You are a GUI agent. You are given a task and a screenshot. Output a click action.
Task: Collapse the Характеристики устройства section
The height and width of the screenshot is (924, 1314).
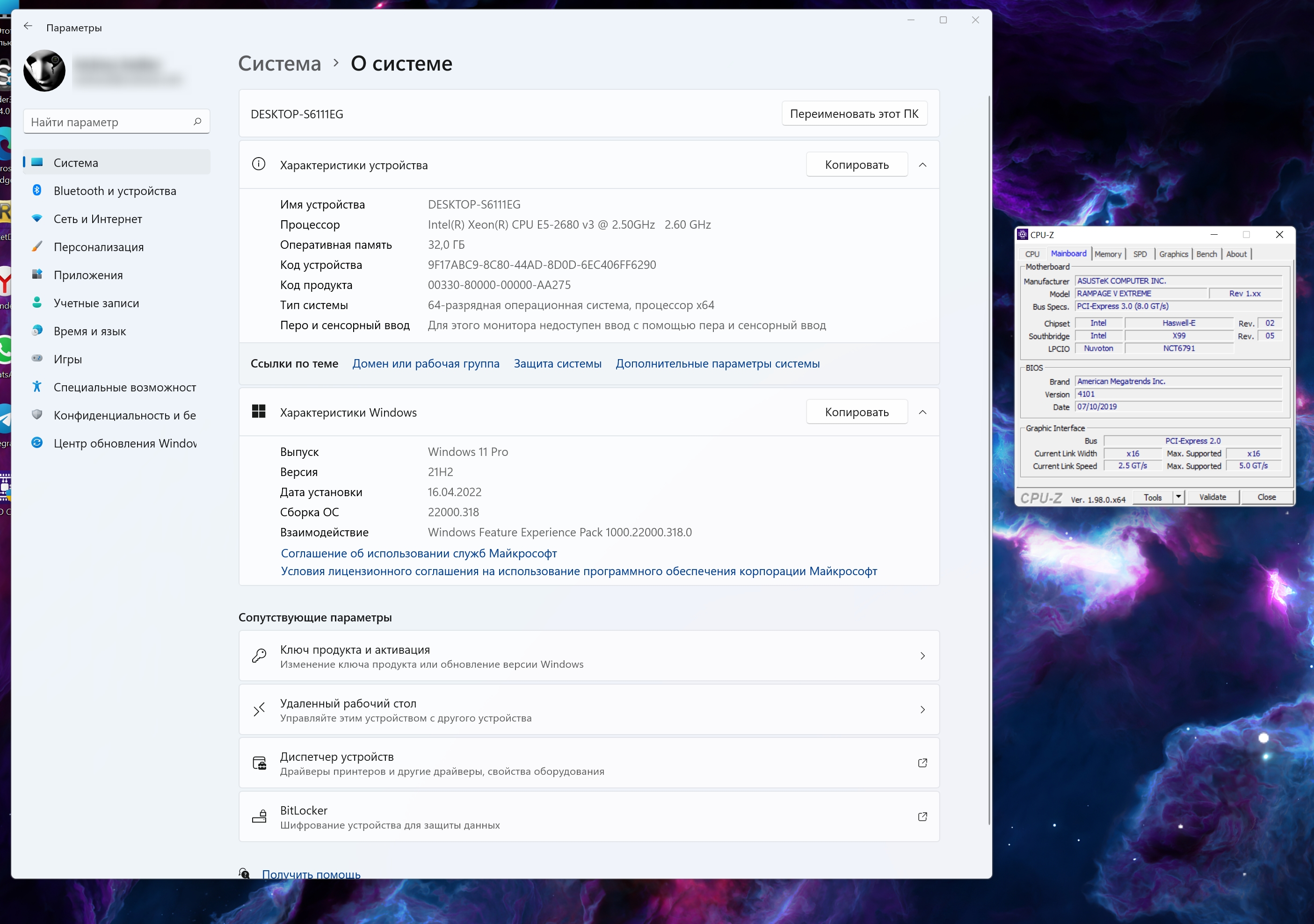[922, 165]
